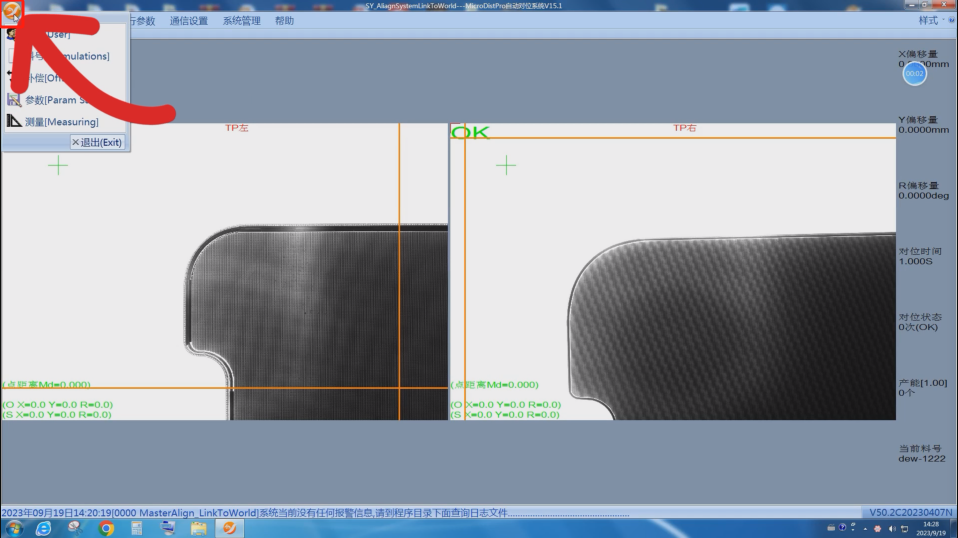The width and height of the screenshot is (958, 538).
Task: Open the Windows Start button
Action: (14, 528)
